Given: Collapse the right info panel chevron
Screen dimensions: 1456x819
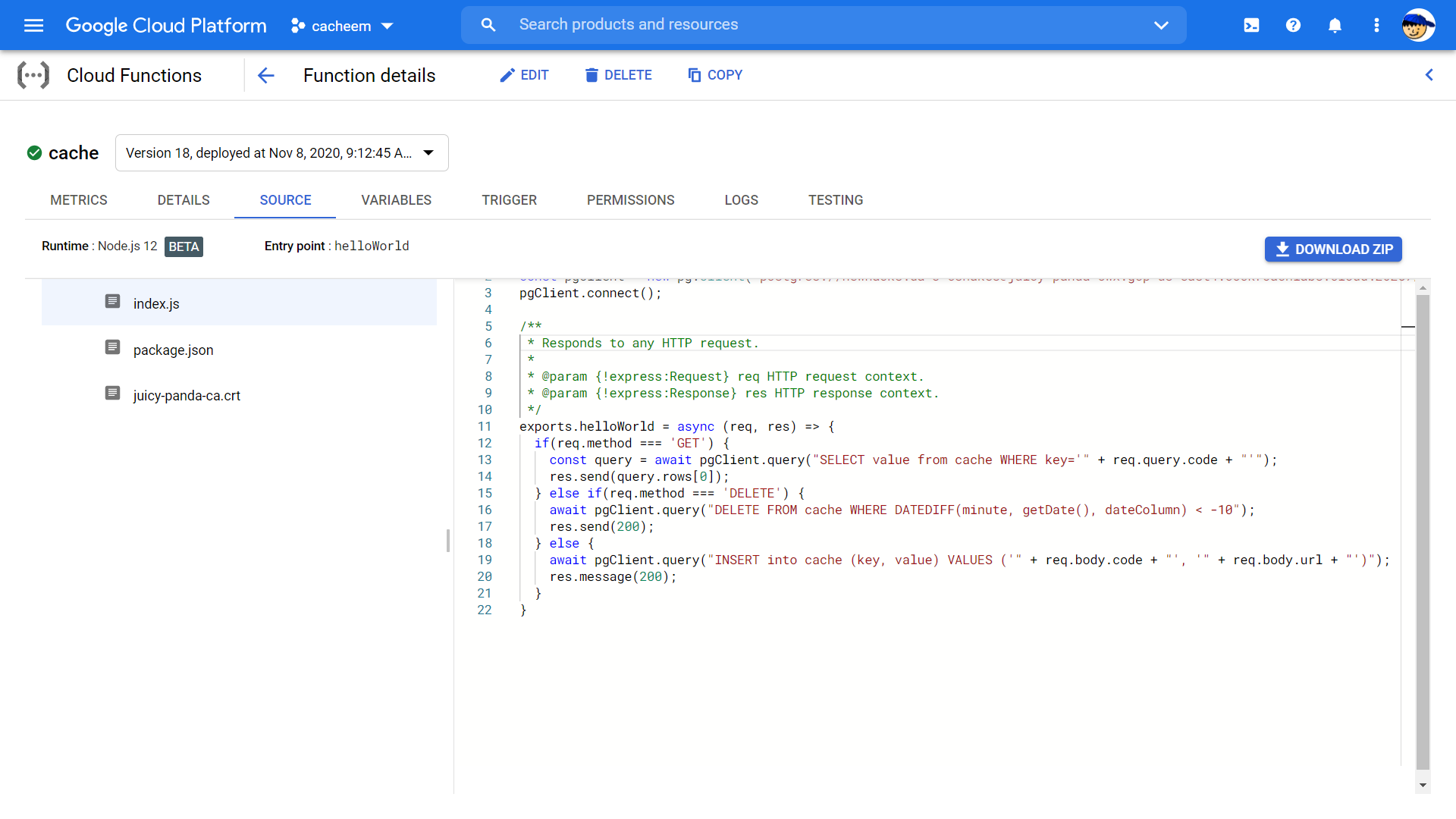Looking at the screenshot, I should point(1429,75).
